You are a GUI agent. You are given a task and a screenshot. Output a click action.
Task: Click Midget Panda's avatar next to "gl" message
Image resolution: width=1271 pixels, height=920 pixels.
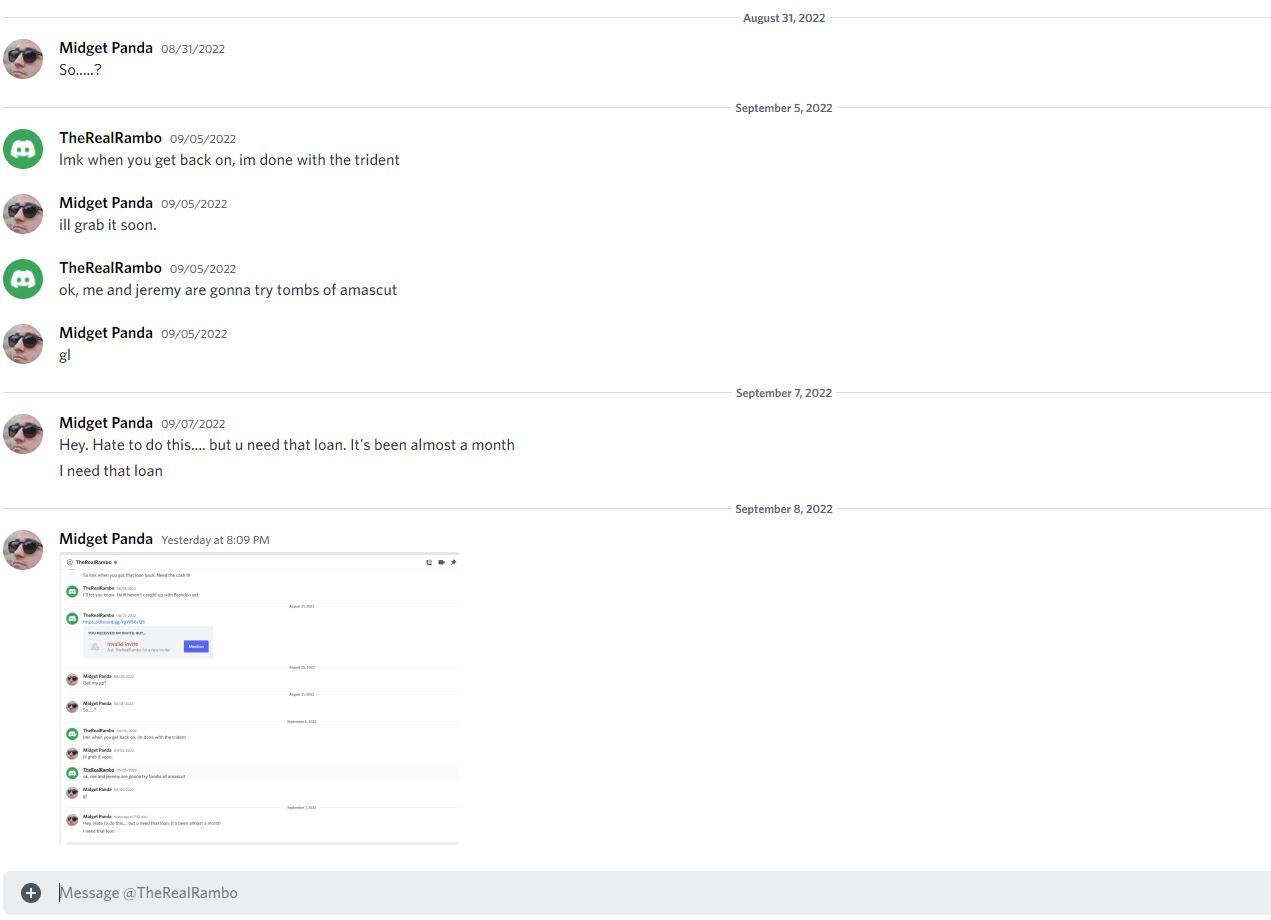(23, 344)
